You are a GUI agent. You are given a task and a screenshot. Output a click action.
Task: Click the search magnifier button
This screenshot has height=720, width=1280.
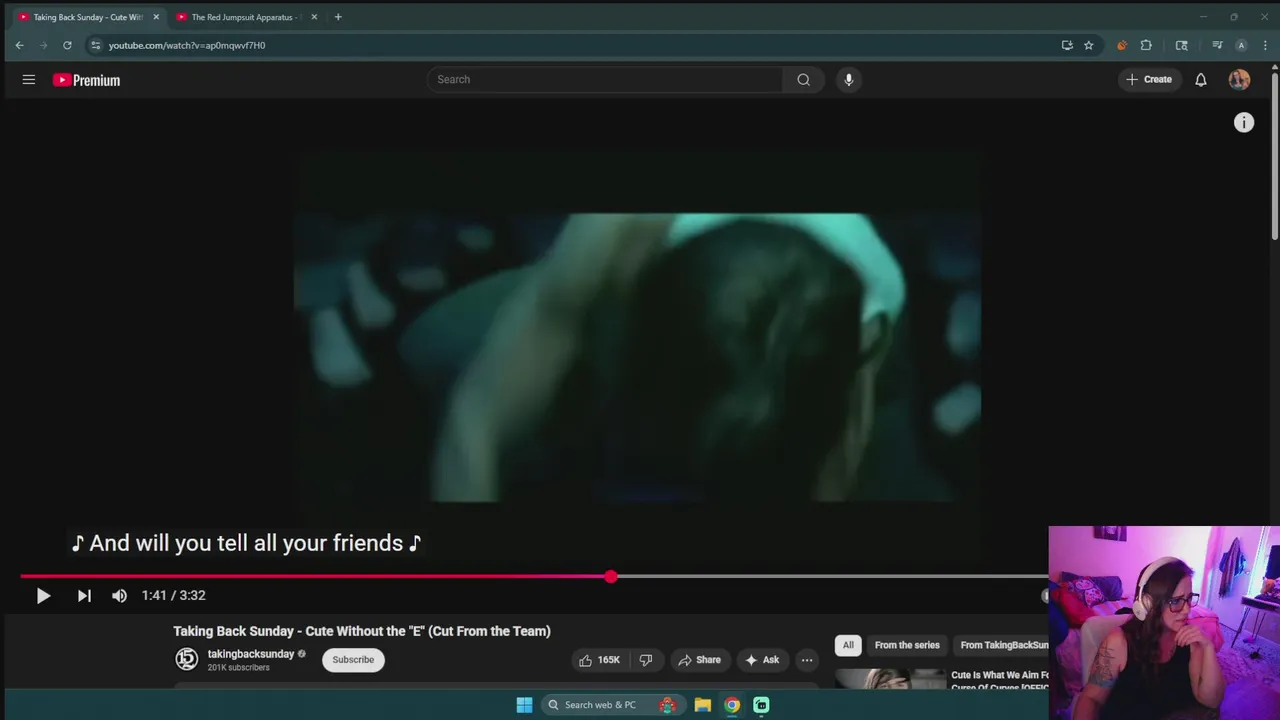coord(803,80)
